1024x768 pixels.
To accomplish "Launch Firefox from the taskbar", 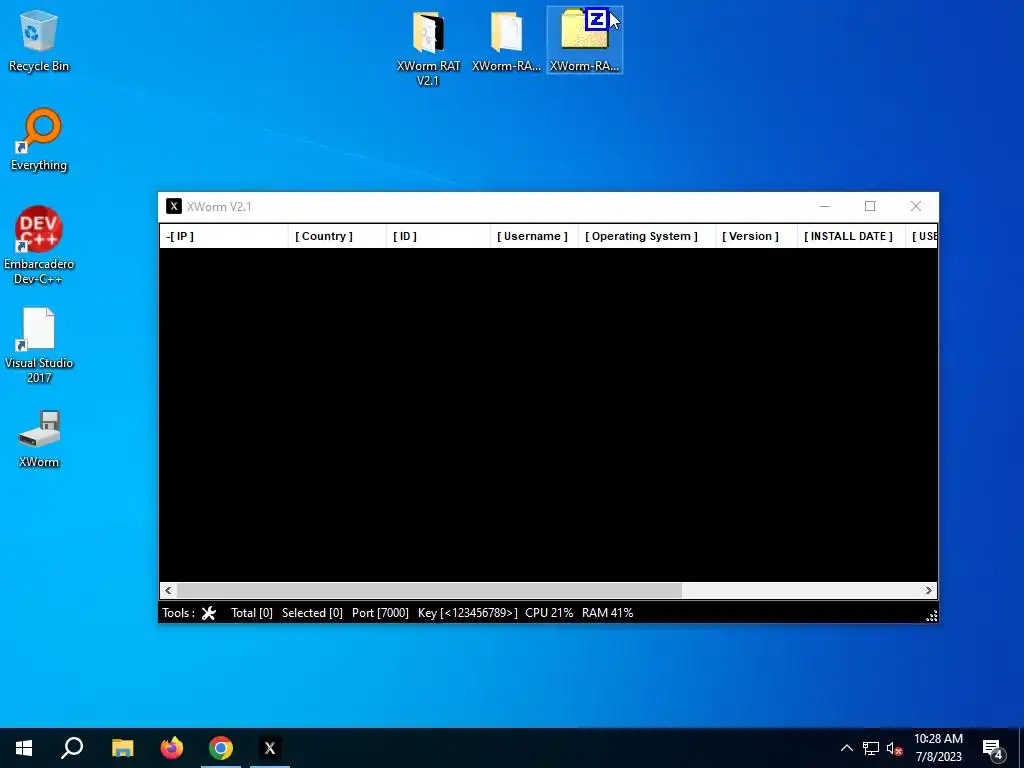I will click(x=172, y=748).
